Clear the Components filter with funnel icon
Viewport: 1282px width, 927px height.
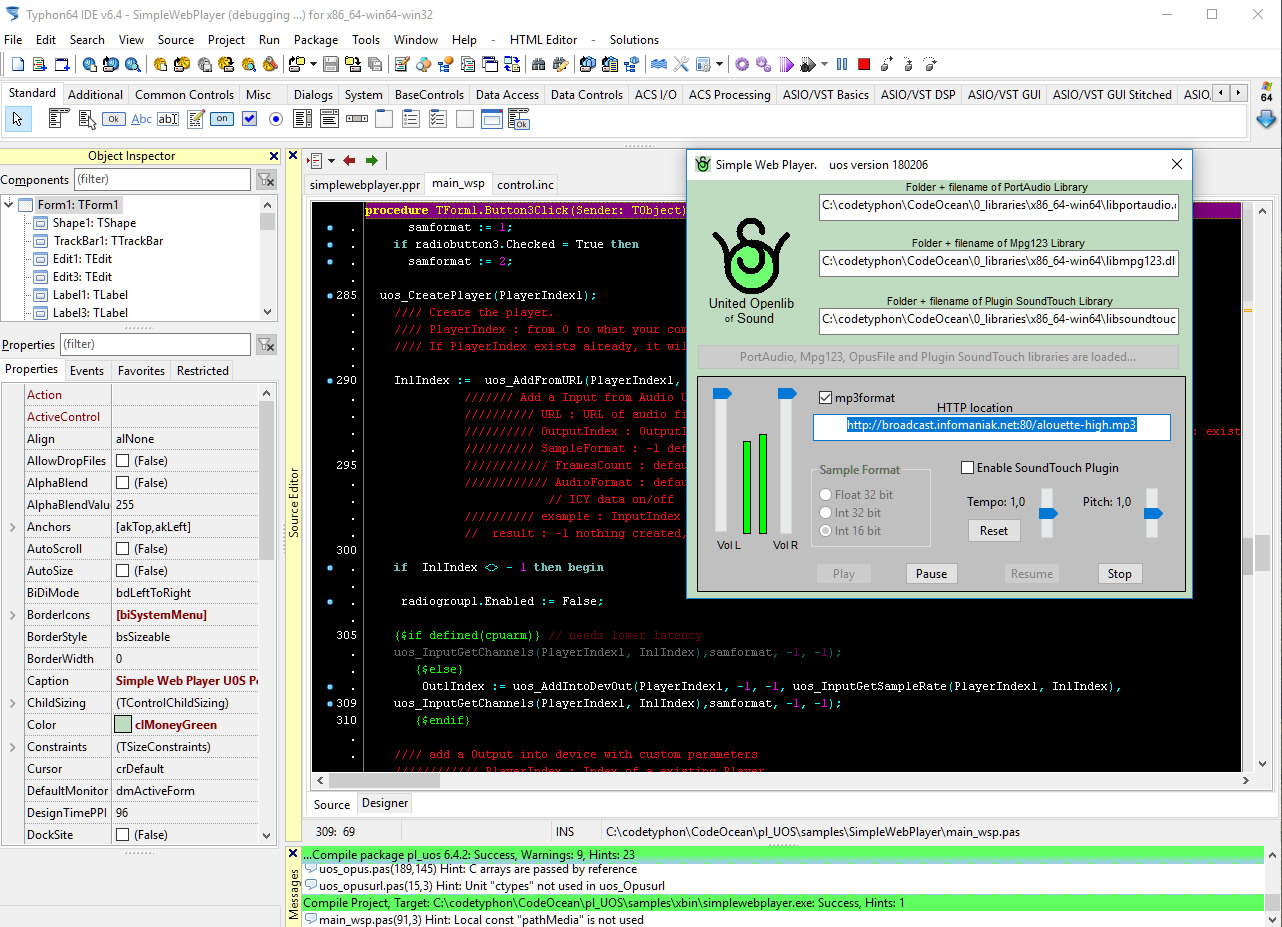point(266,180)
